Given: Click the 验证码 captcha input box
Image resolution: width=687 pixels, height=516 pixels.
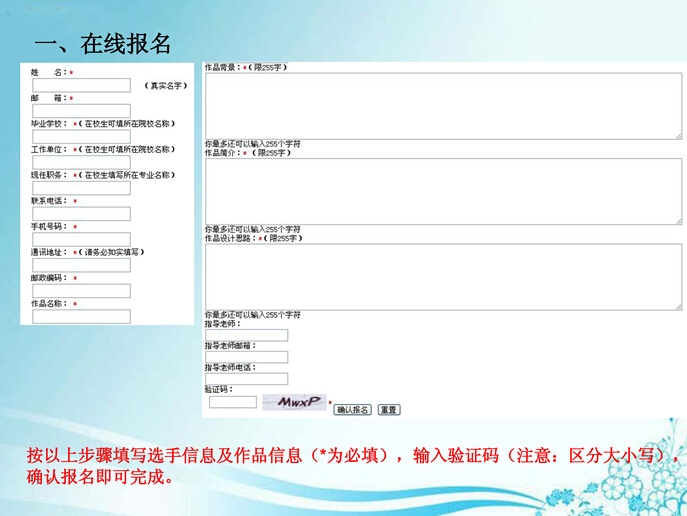Looking at the screenshot, I should 232,402.
